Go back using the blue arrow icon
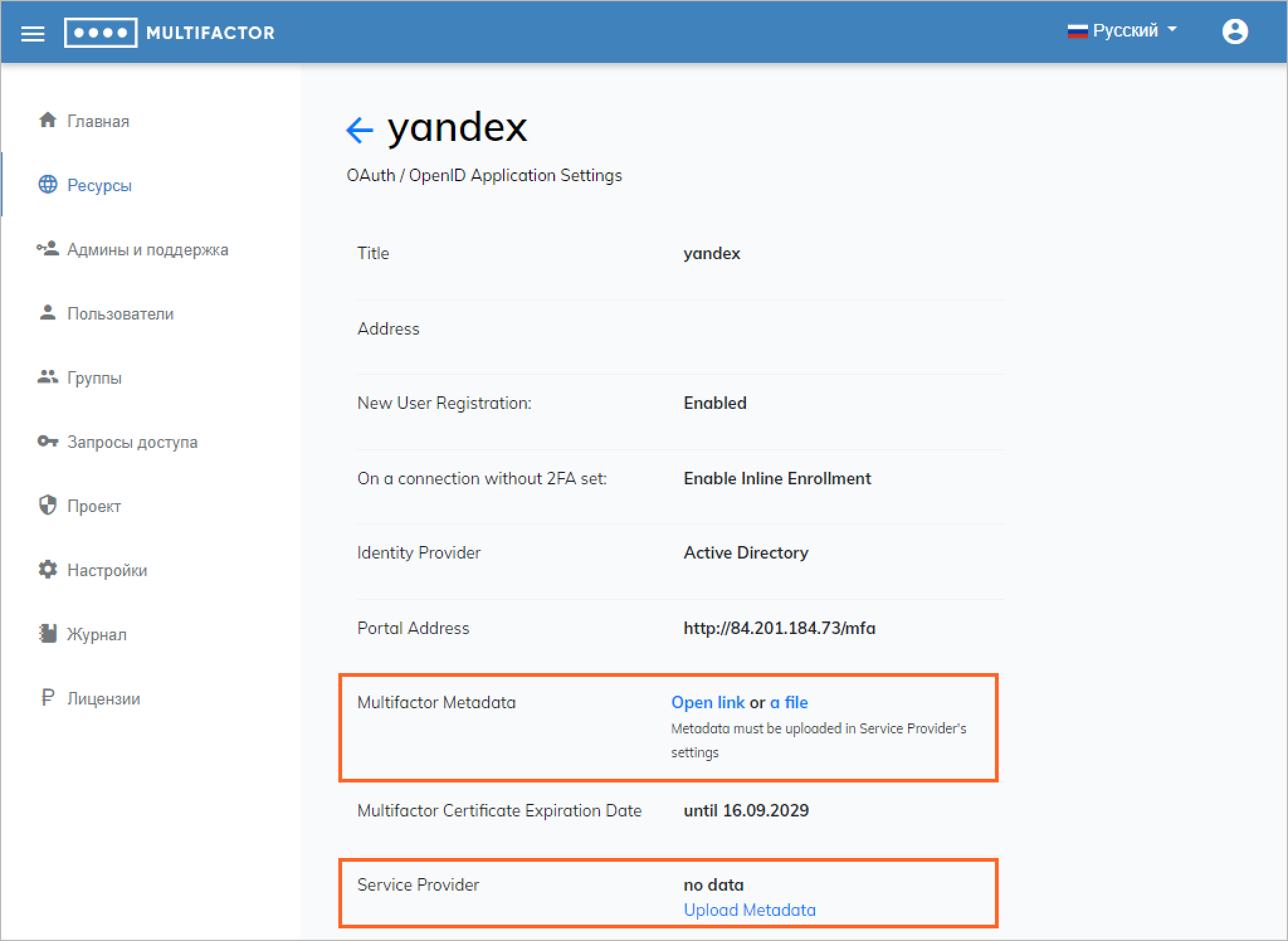1288x941 pixels. pyautogui.click(x=360, y=130)
